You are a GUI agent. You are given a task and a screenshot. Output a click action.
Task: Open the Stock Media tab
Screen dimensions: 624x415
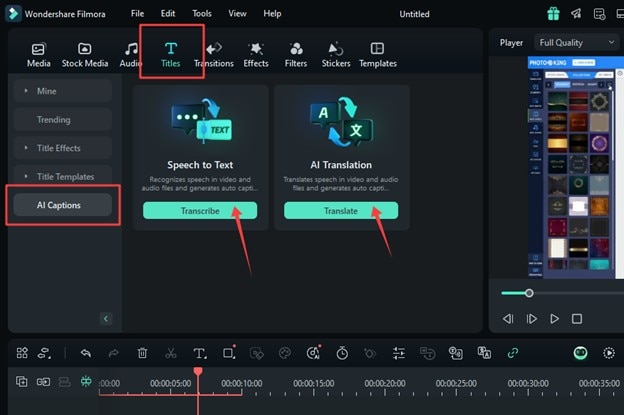tap(84, 55)
